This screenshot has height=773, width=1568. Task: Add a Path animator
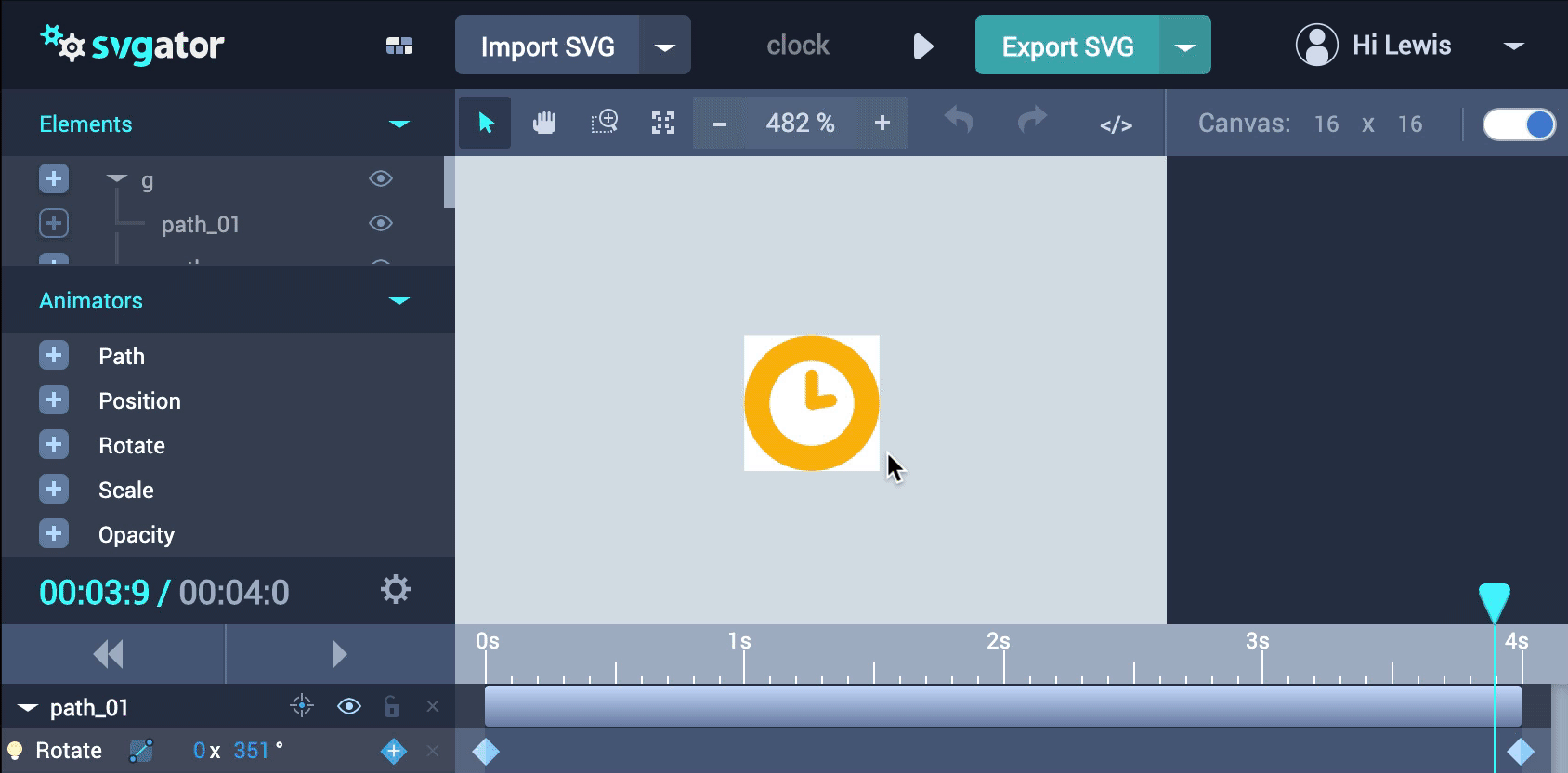point(54,355)
